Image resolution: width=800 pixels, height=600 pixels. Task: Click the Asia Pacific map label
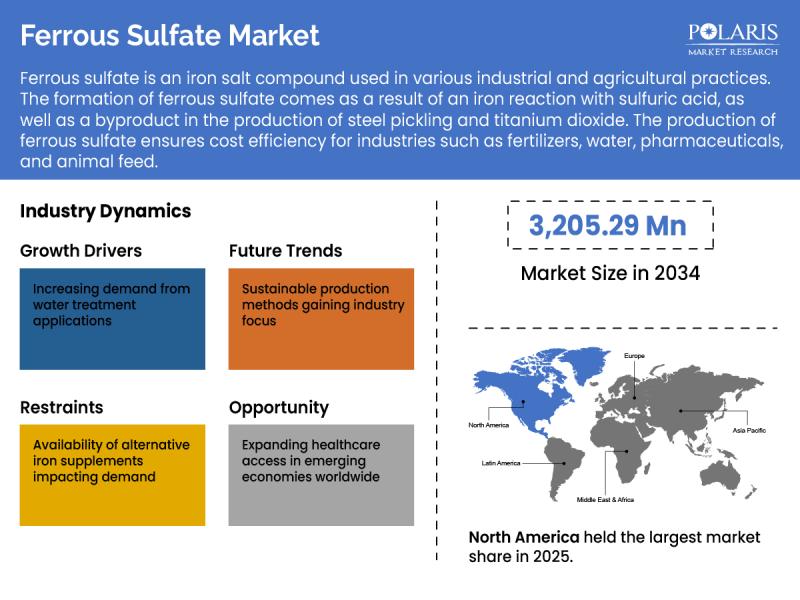[x=746, y=430]
